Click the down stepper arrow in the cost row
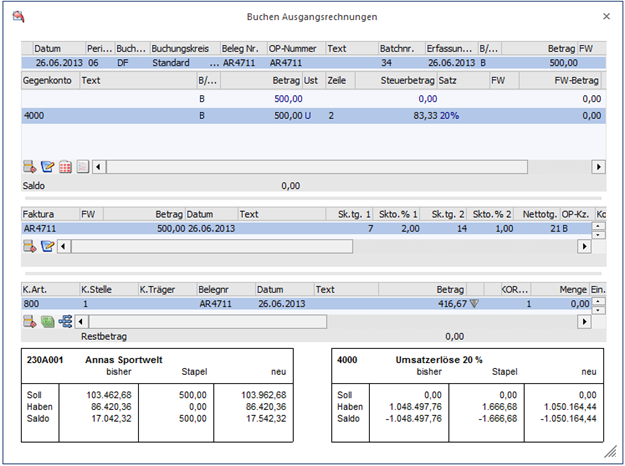Image resolution: width=625 pixels, height=466 pixels. 599,308
